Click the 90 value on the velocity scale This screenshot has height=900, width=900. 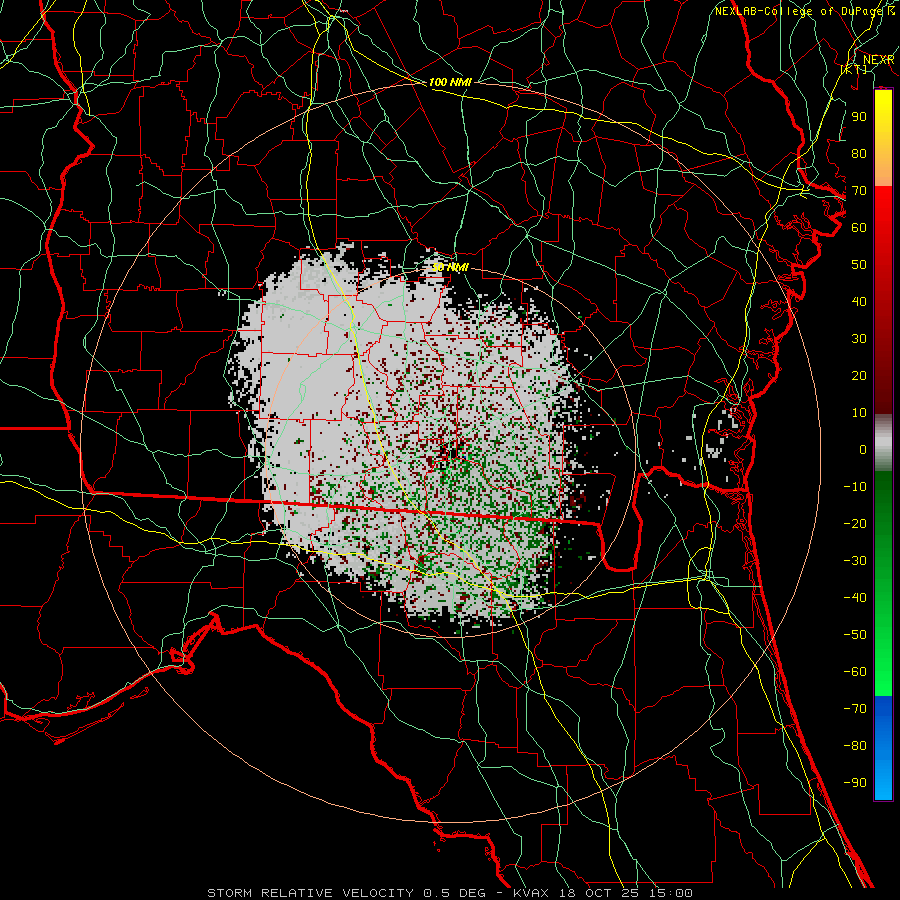(859, 117)
